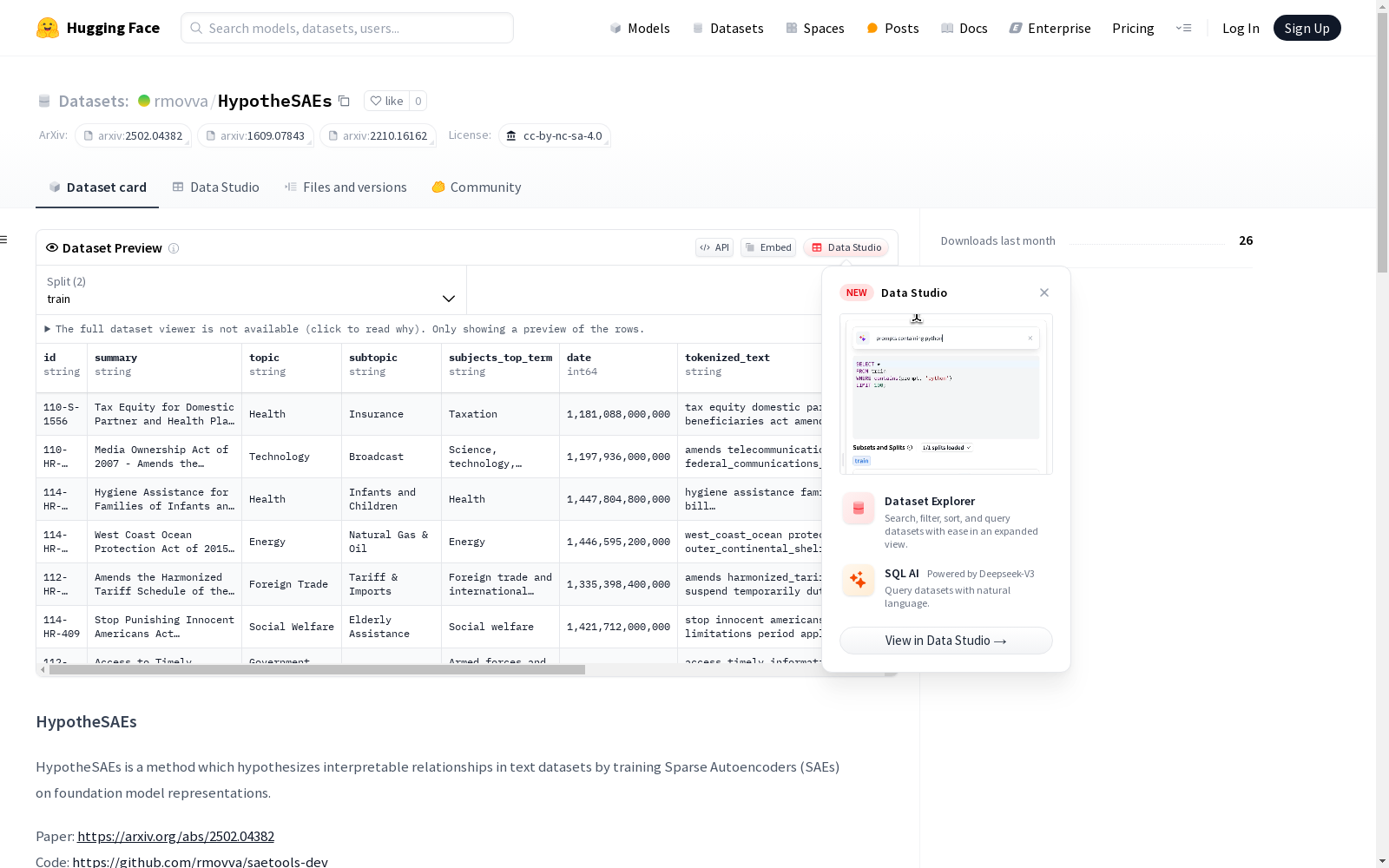
Task: Click the SQL AI sparkle icon
Action: (x=859, y=581)
